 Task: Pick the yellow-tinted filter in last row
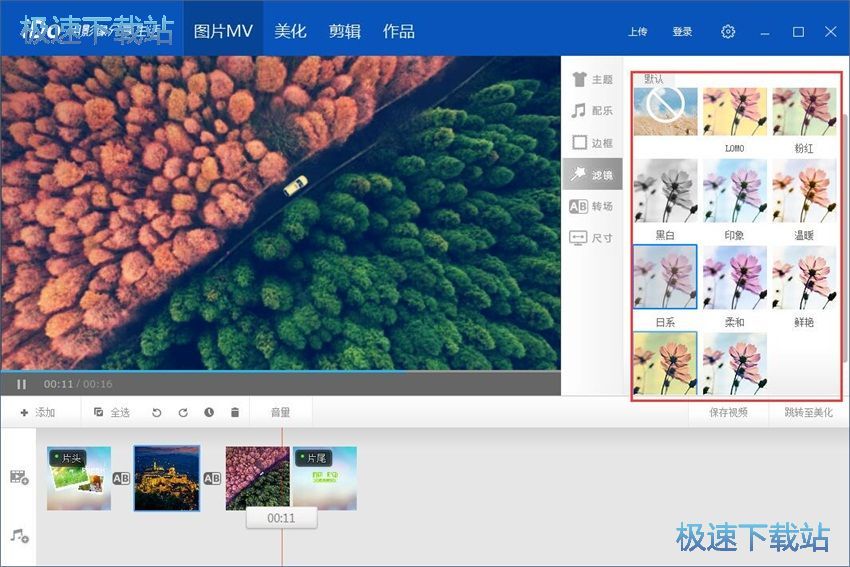665,363
